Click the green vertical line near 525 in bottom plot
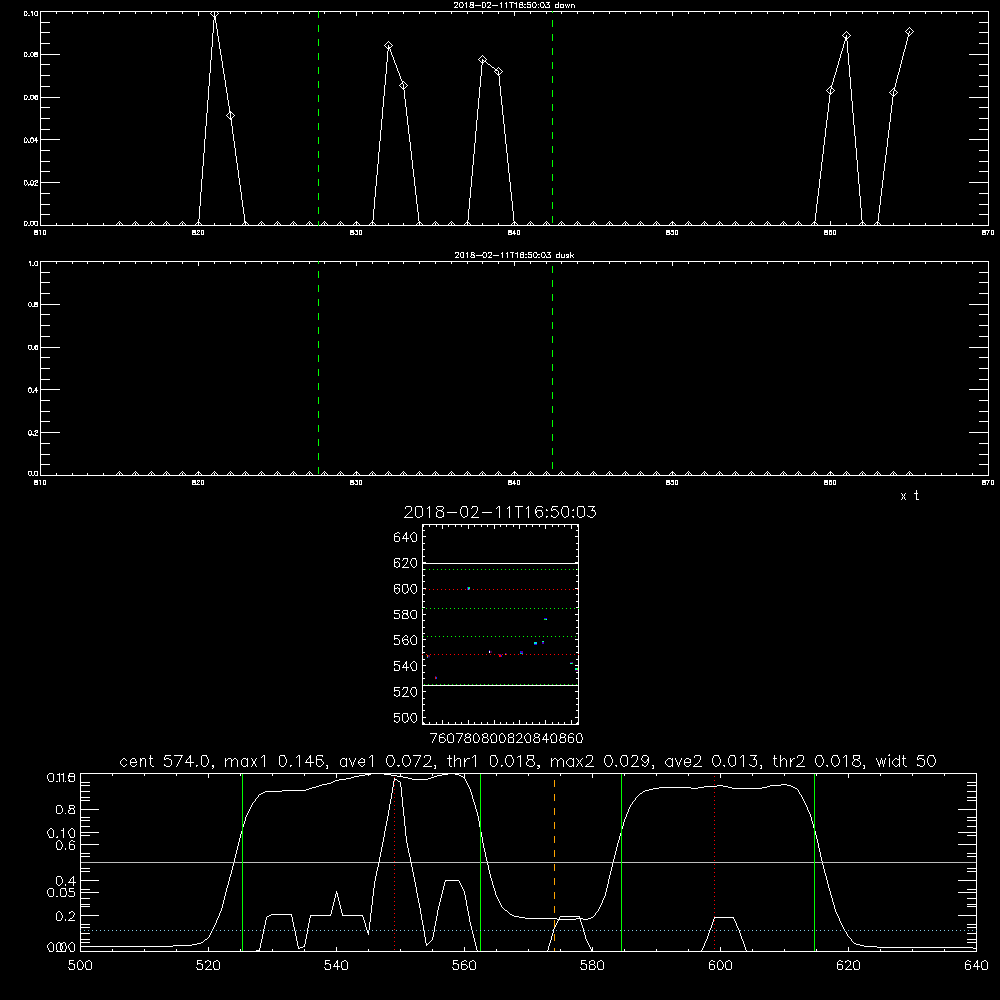The width and height of the screenshot is (1000, 1000). tap(242, 862)
